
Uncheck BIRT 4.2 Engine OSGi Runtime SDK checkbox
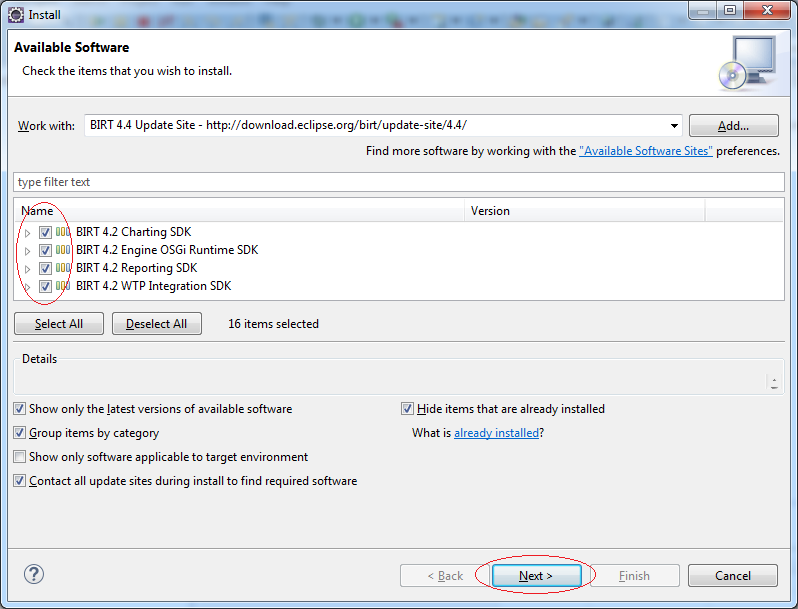[45, 250]
